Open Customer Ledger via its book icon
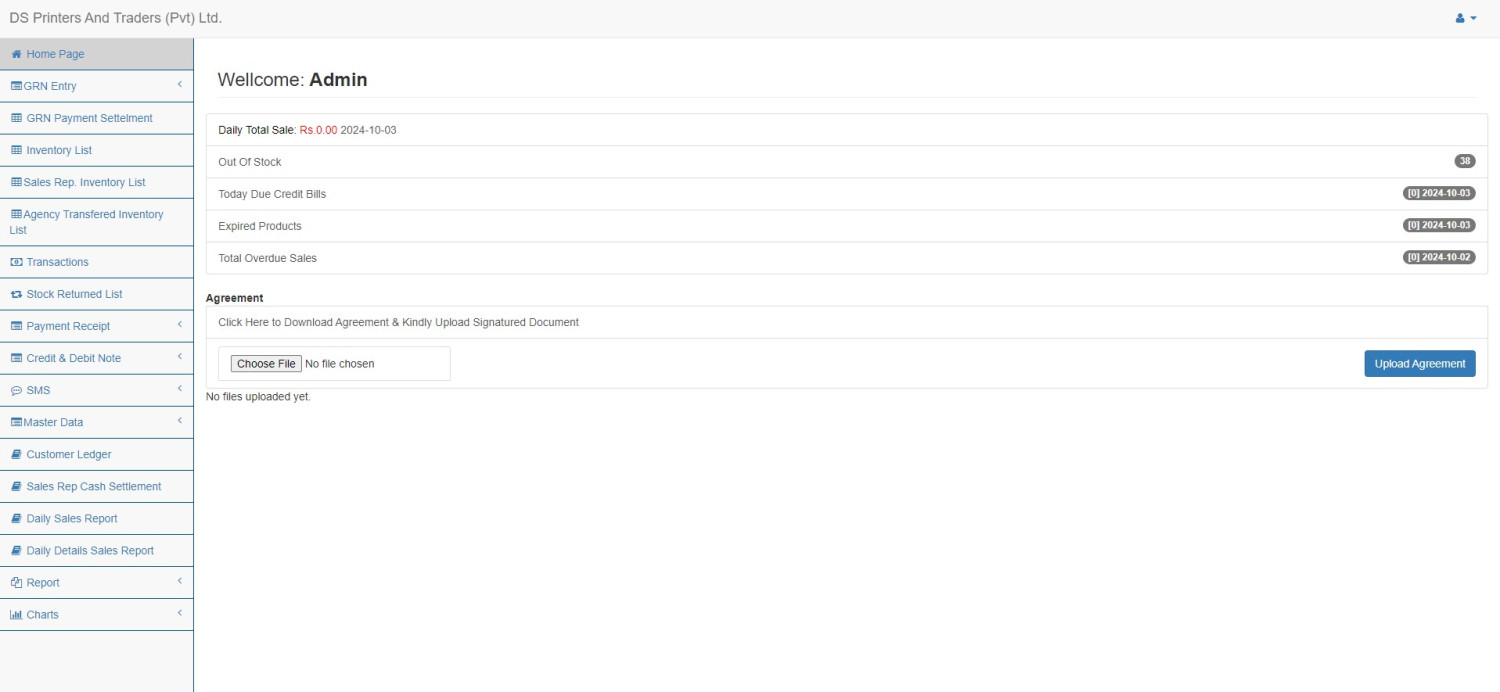1500x692 pixels. [15, 453]
